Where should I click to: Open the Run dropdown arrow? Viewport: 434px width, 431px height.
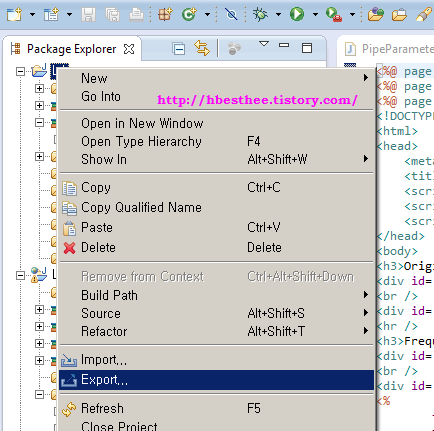click(315, 14)
